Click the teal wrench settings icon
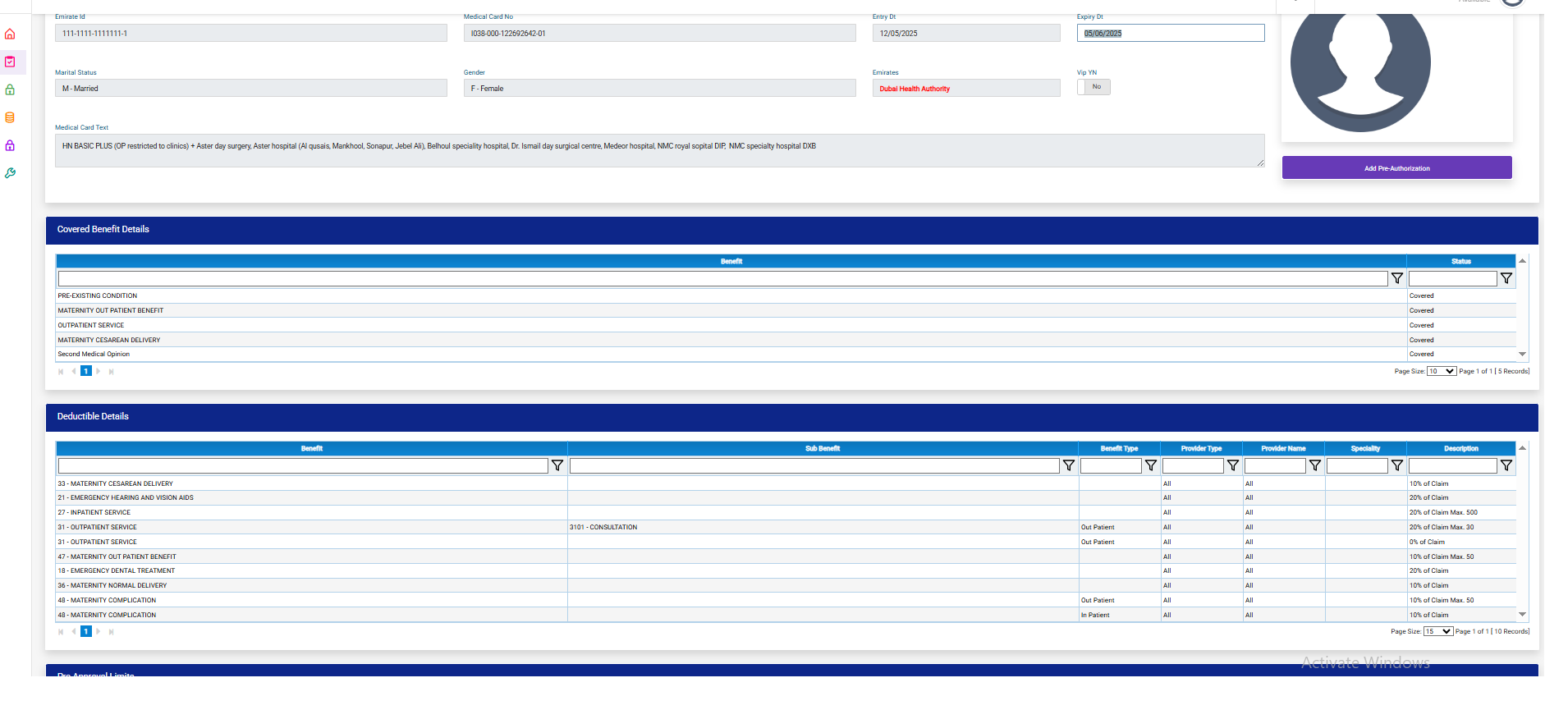Image resolution: width=1568 pixels, height=719 pixels. pos(10,173)
